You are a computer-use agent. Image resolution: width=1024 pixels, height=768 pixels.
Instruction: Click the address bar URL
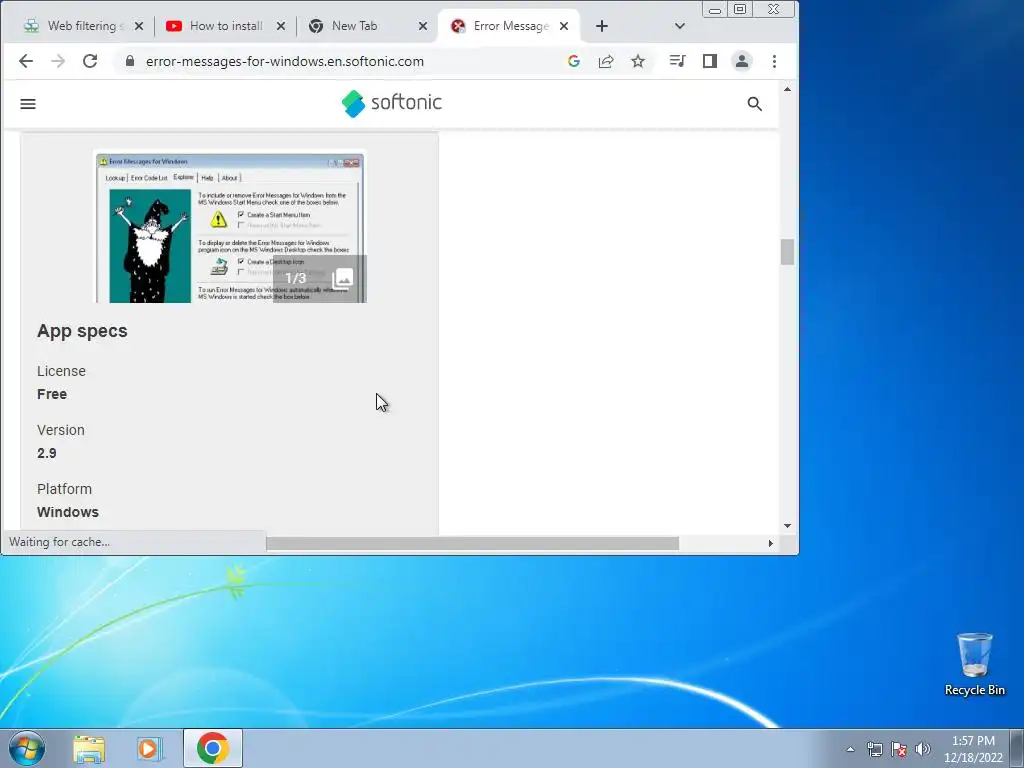click(x=285, y=61)
